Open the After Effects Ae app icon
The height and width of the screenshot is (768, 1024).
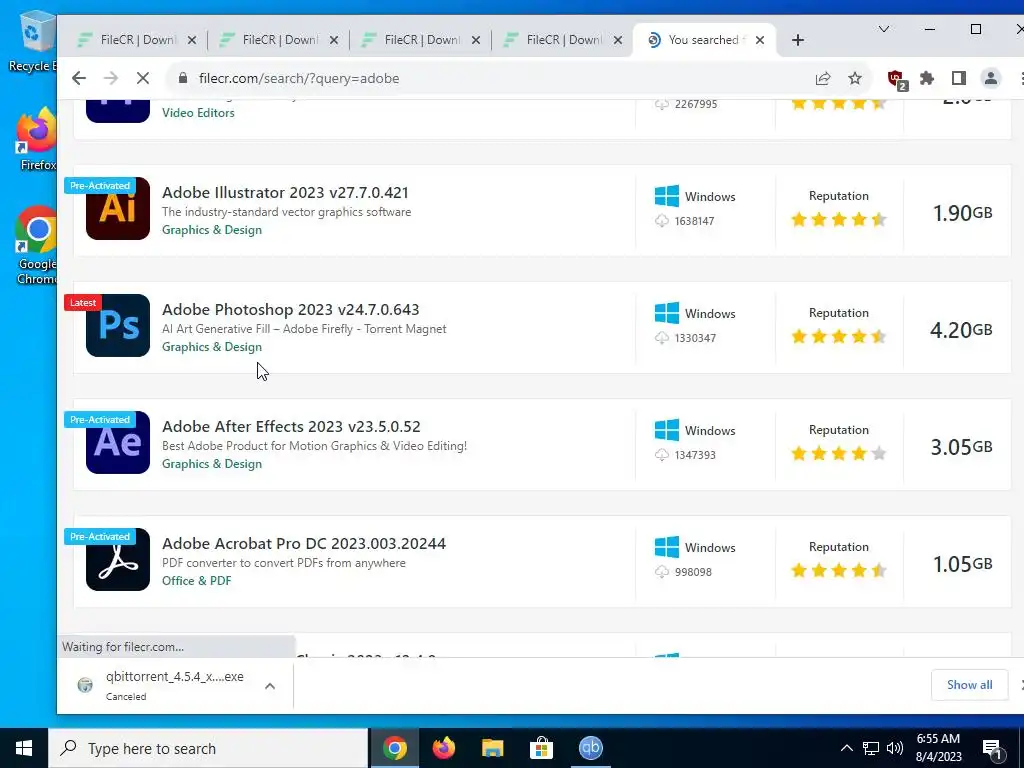118,442
